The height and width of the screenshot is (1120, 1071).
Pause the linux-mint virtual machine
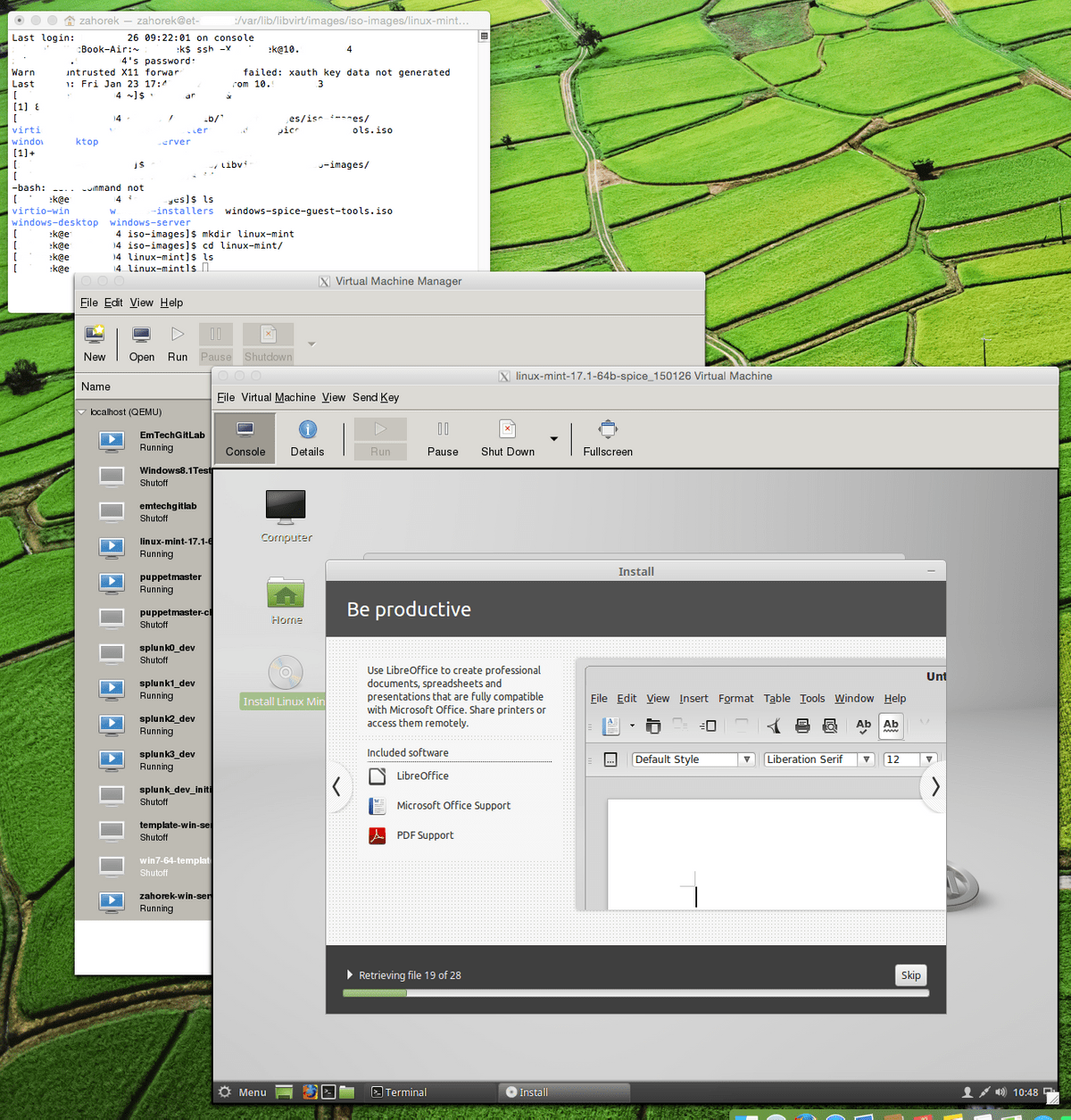tap(443, 437)
